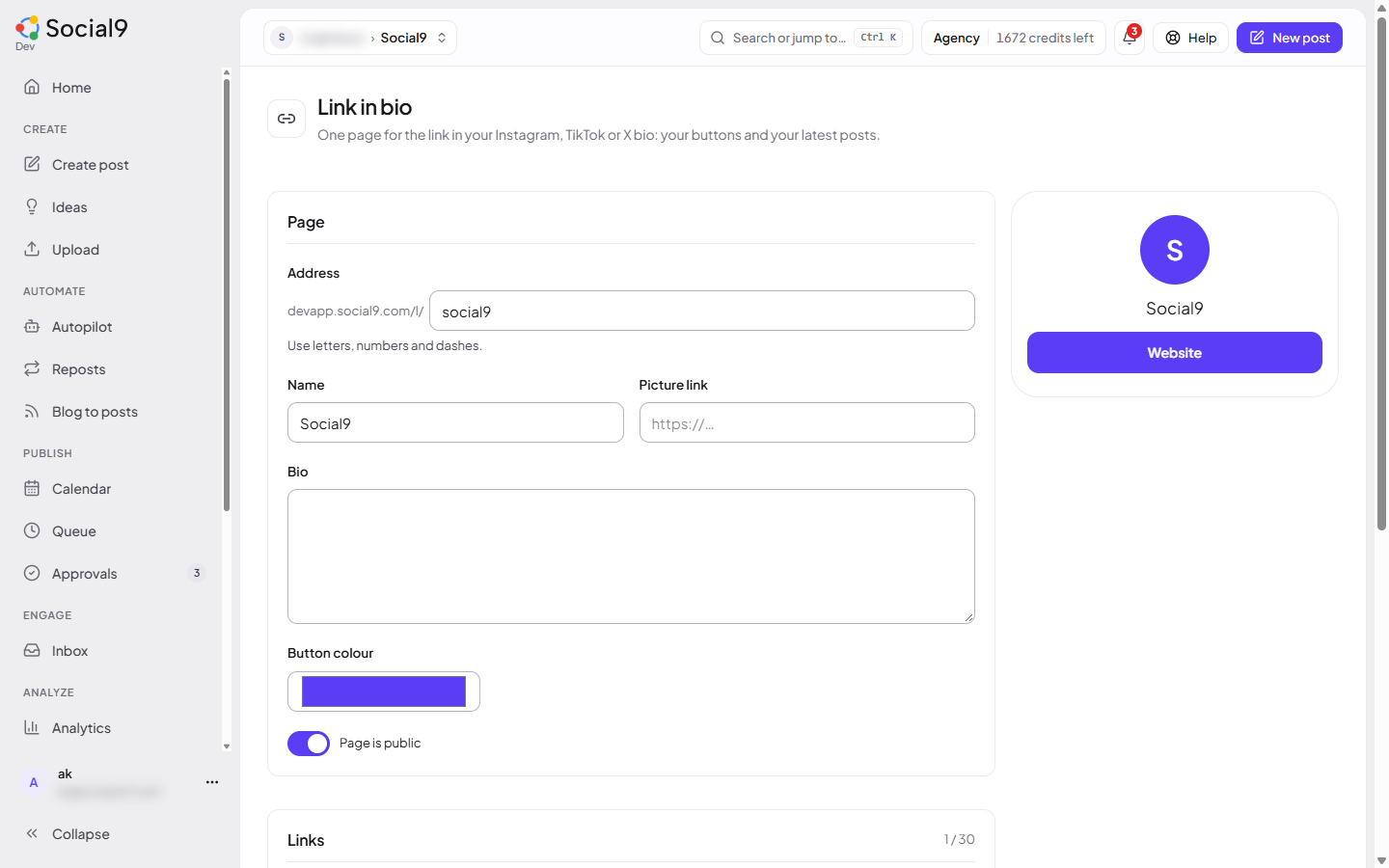Click the Blog to posts feed icon

click(x=32, y=411)
